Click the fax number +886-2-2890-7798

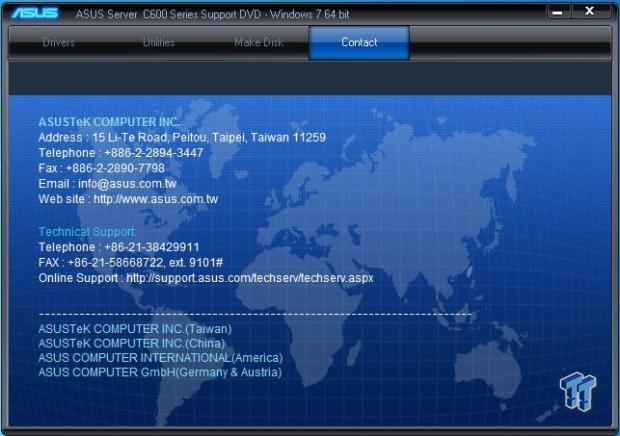(x=115, y=168)
